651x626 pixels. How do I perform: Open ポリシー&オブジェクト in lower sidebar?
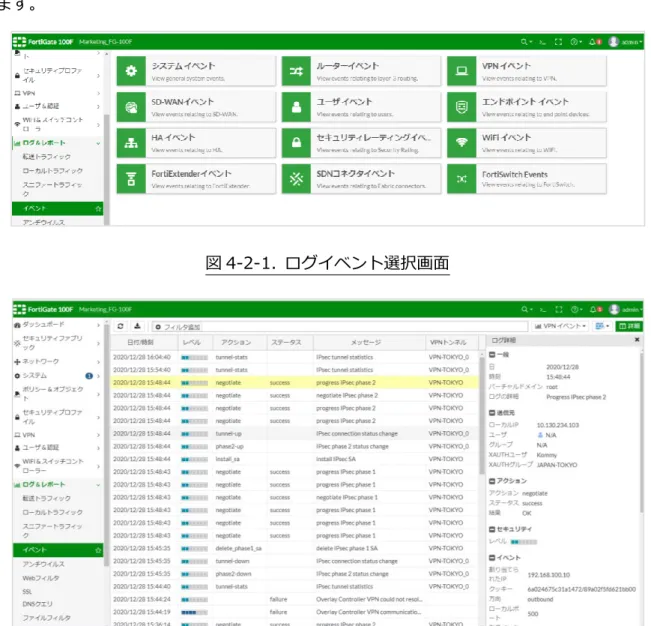57,394
